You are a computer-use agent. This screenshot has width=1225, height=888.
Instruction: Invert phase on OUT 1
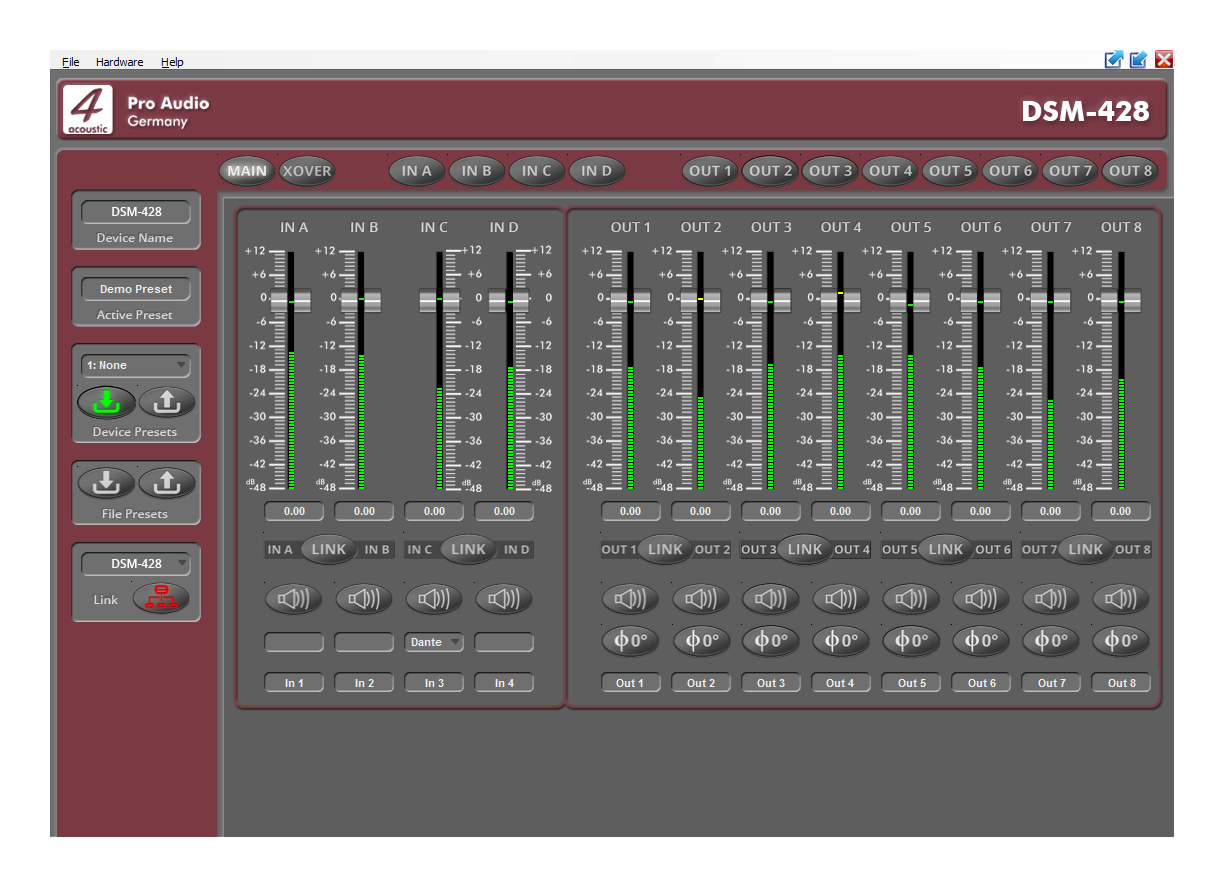630,641
